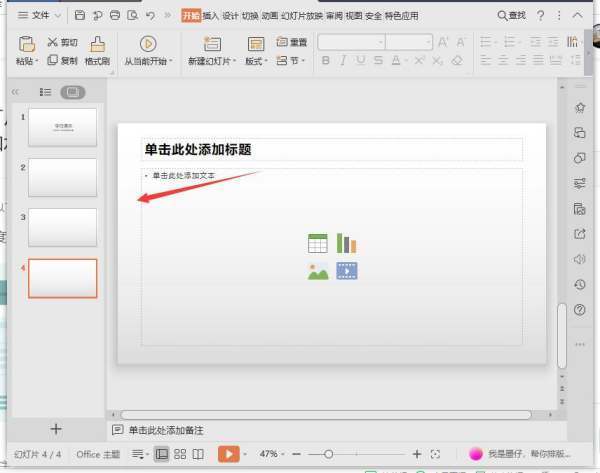Click the insert chart icon in placeholder
This screenshot has width=600, height=473.
point(346,244)
